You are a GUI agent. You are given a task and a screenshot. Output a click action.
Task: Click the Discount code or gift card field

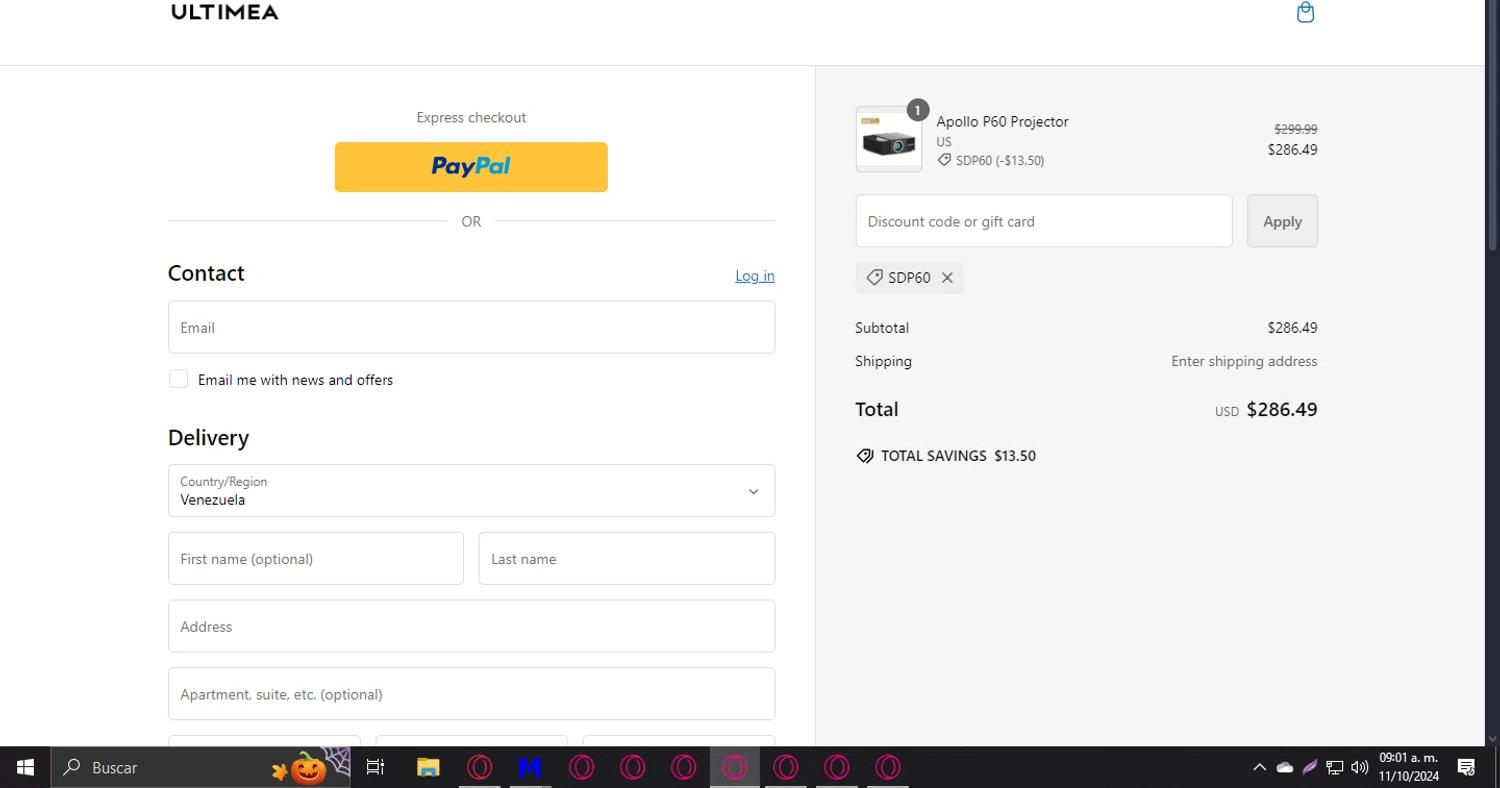pos(1044,221)
